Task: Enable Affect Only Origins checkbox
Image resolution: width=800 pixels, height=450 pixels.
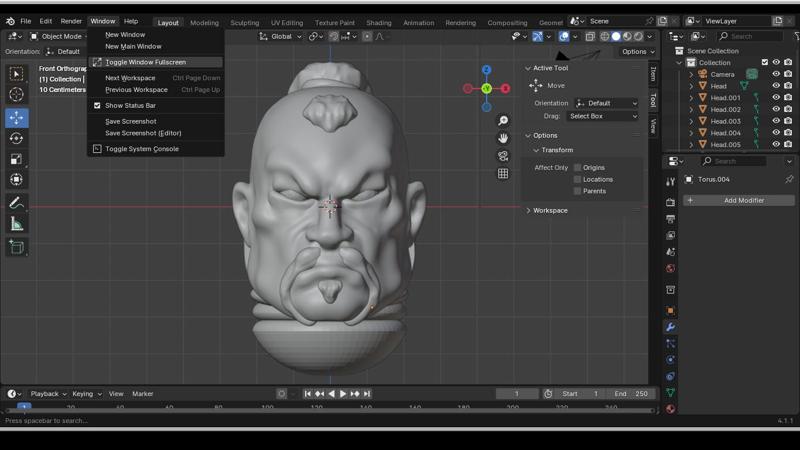Action: 577,168
